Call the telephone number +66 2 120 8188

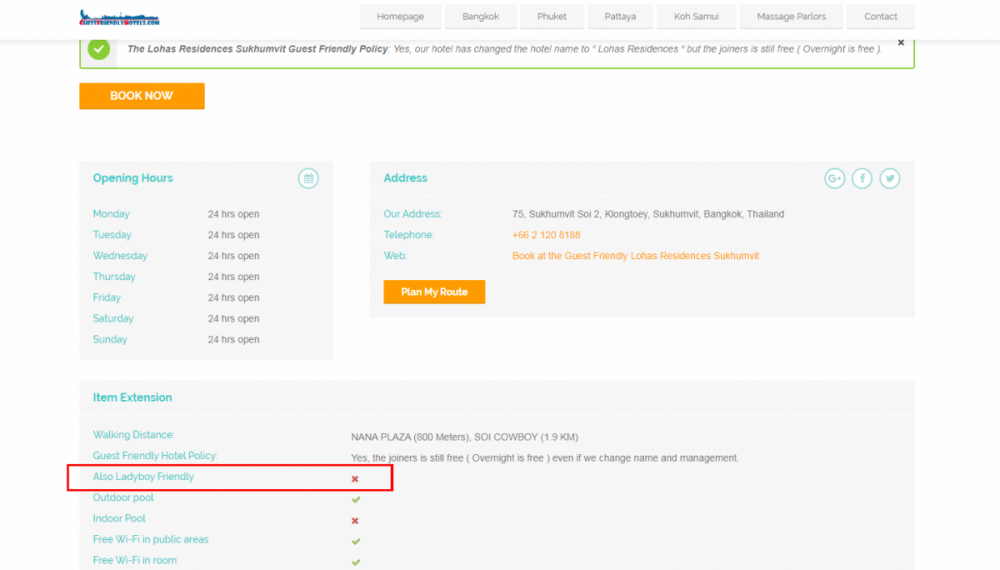click(x=546, y=235)
